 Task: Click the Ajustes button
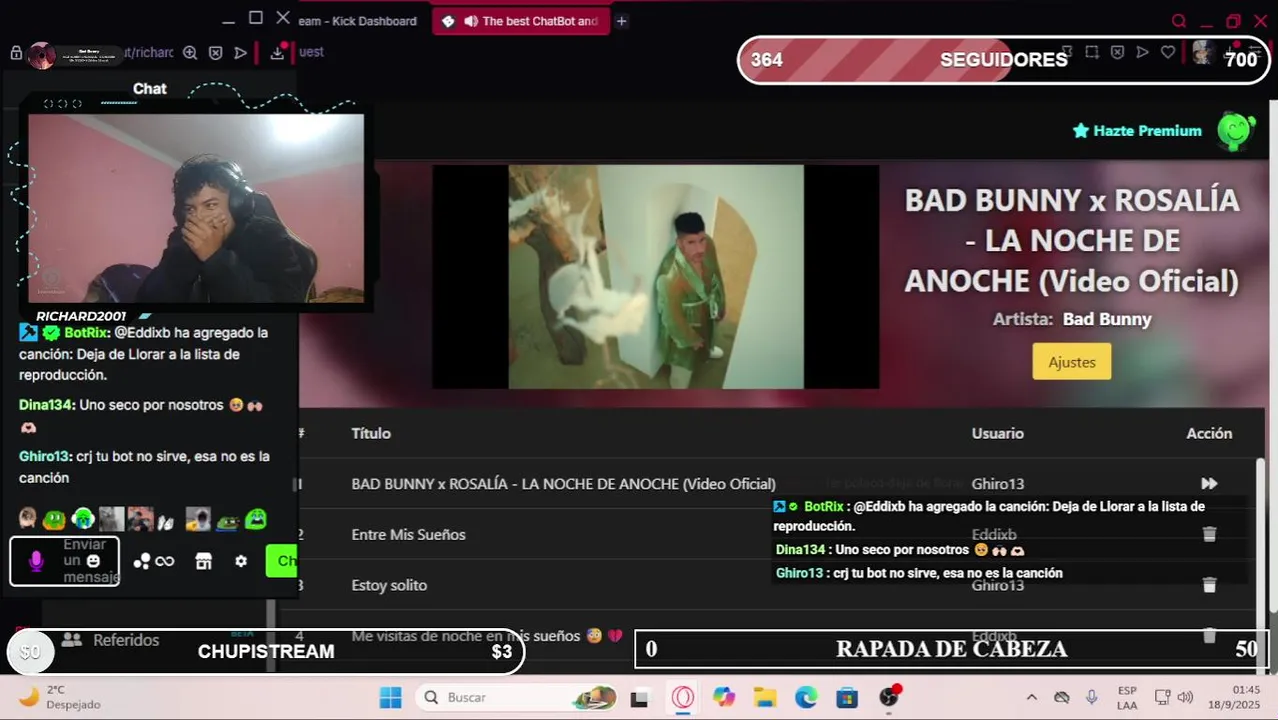tap(1072, 362)
